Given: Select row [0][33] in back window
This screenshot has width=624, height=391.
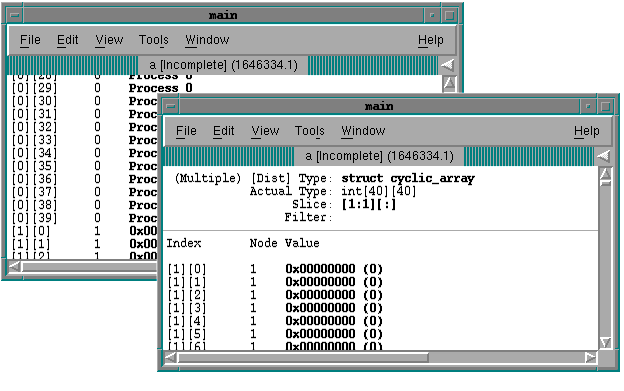Looking at the screenshot, I should point(84,140).
